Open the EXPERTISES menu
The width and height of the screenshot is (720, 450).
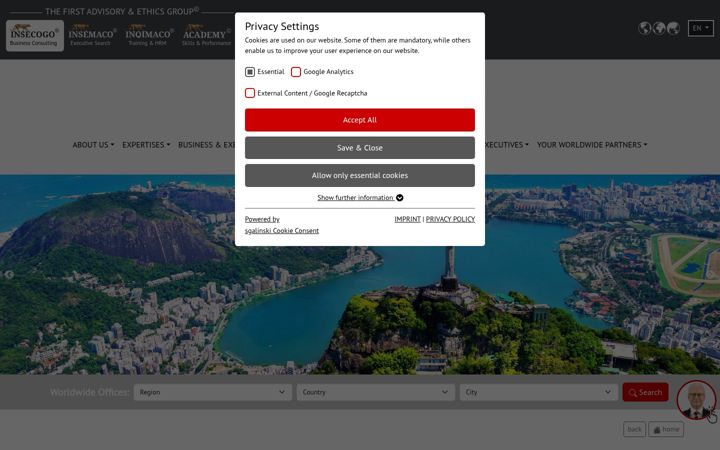point(146,145)
